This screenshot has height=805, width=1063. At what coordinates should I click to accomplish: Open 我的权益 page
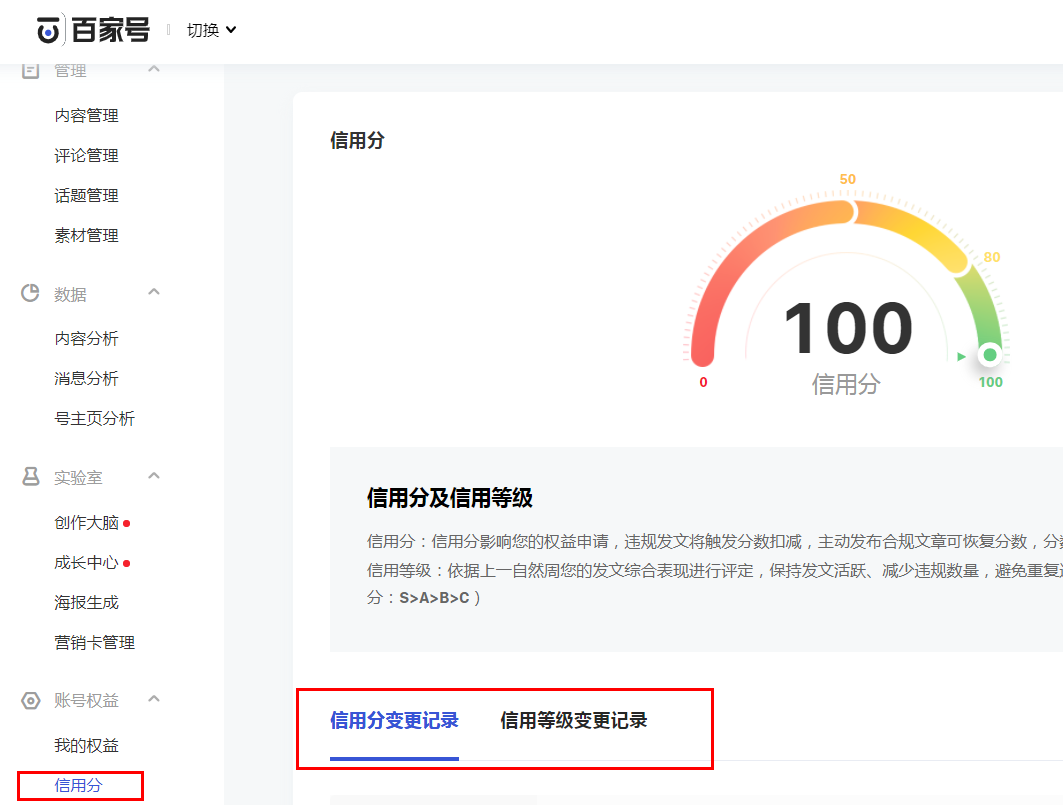point(86,746)
